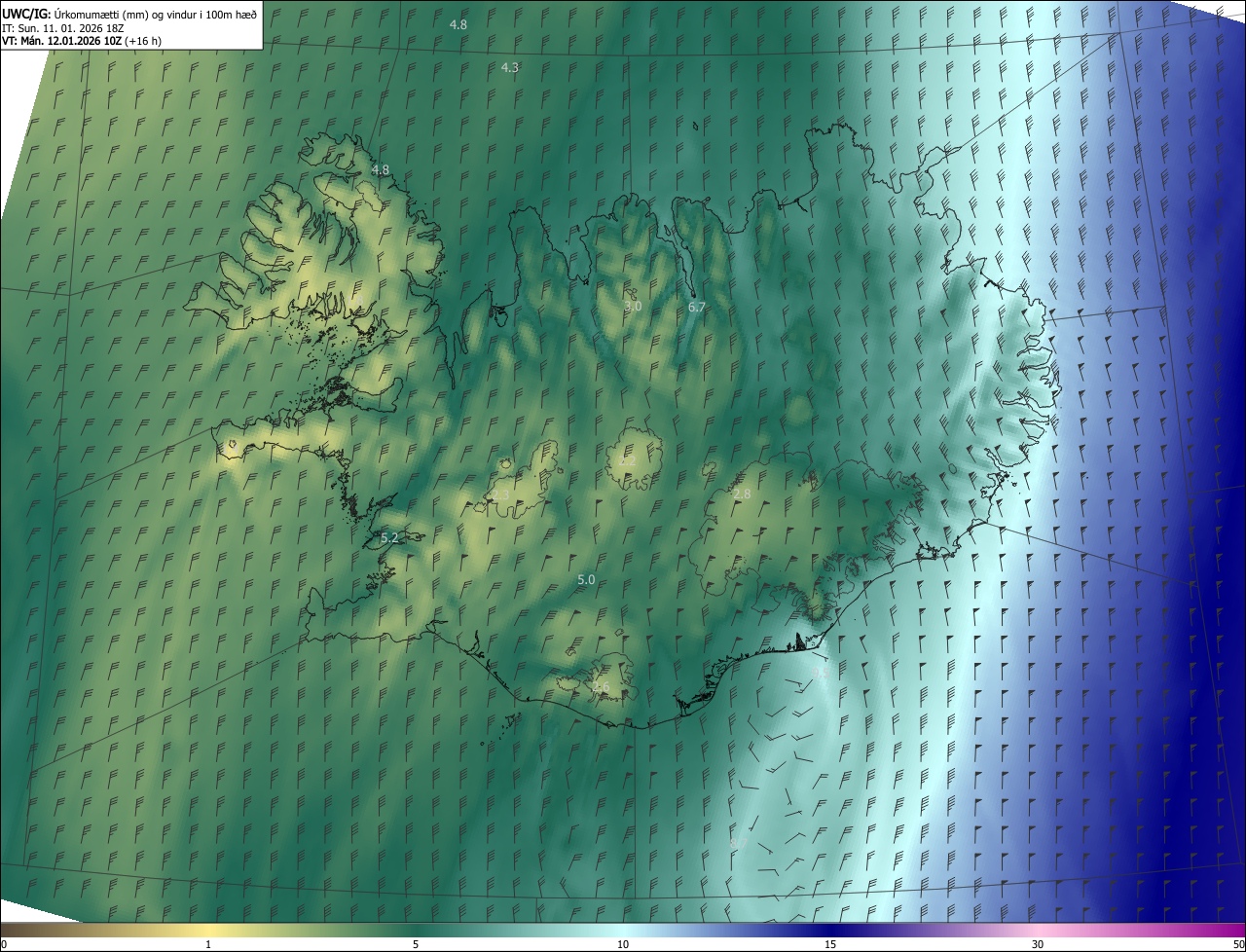Click the faint 9.5 label offshore
The height and width of the screenshot is (952, 1246).
click(x=820, y=672)
